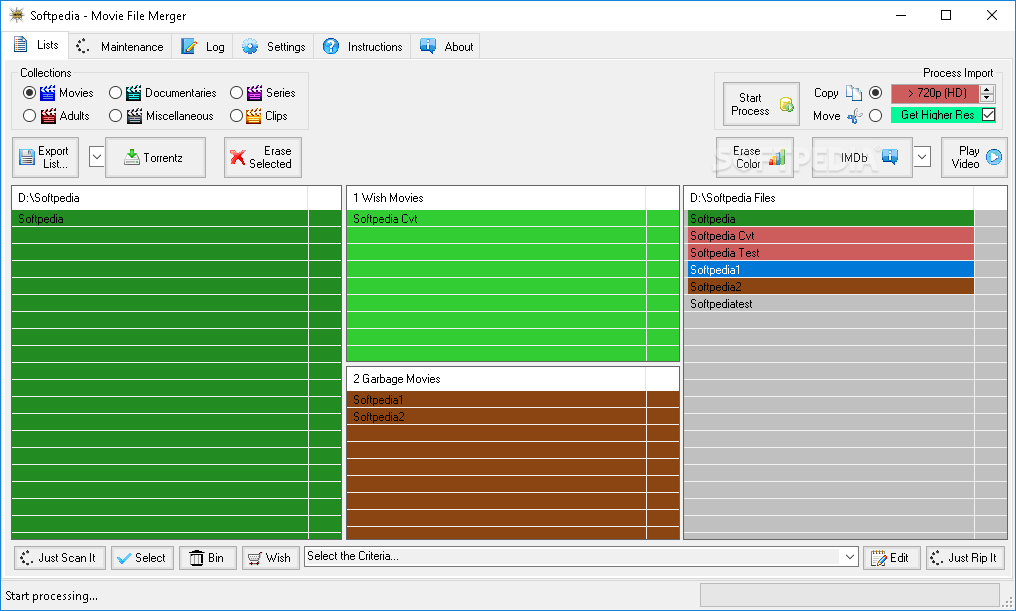
Task: Click the Torrentz button
Action: tap(156, 157)
